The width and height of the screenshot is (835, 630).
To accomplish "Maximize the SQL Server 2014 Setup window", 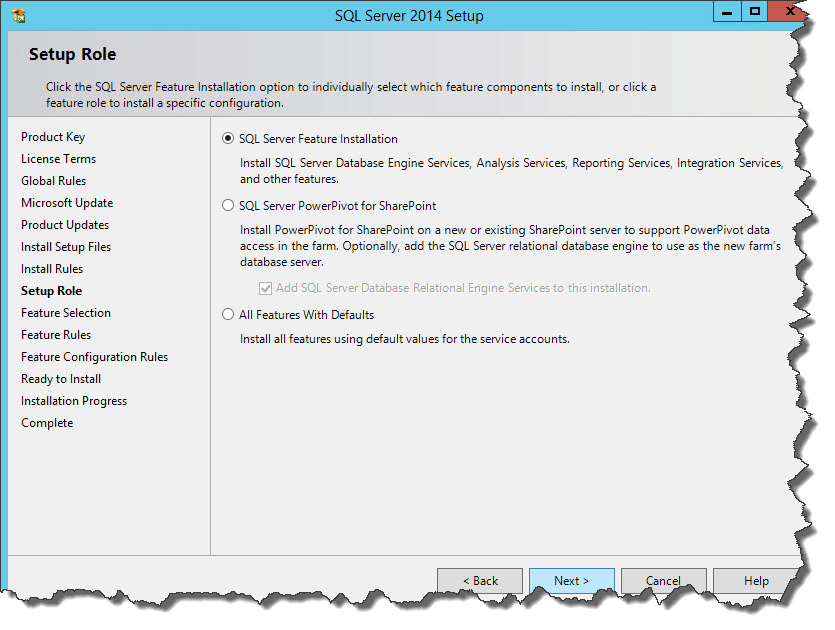I will point(755,12).
